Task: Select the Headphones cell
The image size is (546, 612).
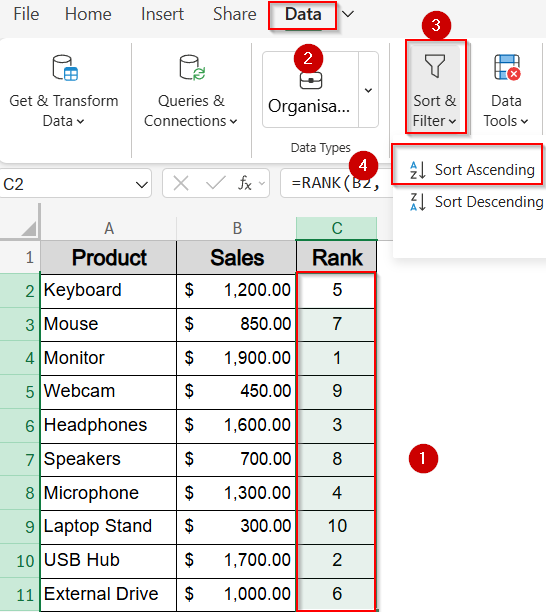Action: 109,425
